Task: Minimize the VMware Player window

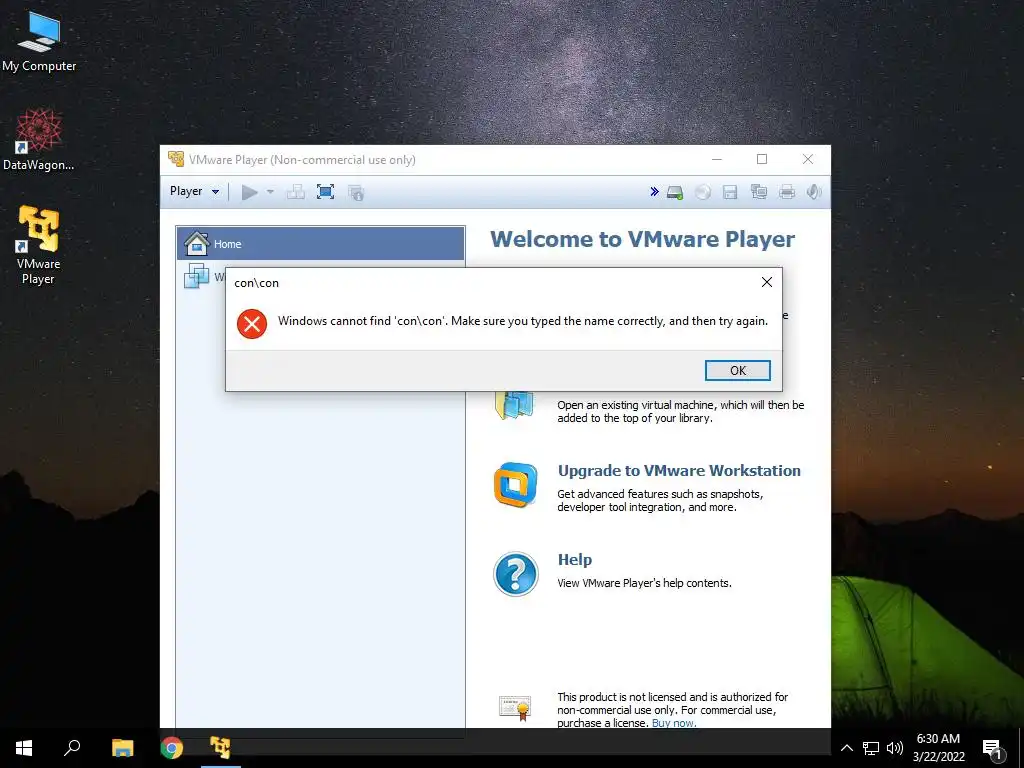Action: 716,159
